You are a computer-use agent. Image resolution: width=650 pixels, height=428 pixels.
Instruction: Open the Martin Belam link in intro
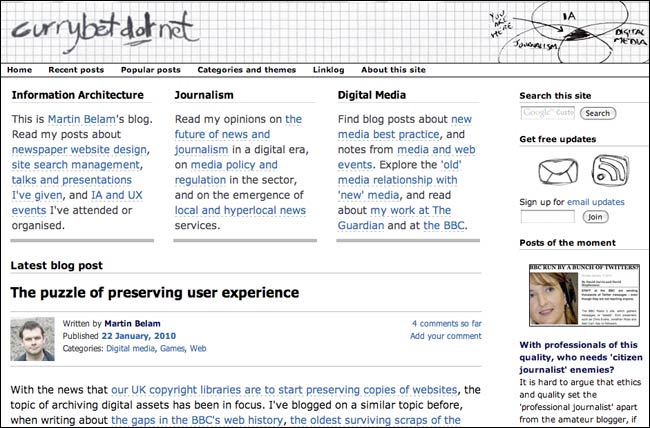click(82, 119)
